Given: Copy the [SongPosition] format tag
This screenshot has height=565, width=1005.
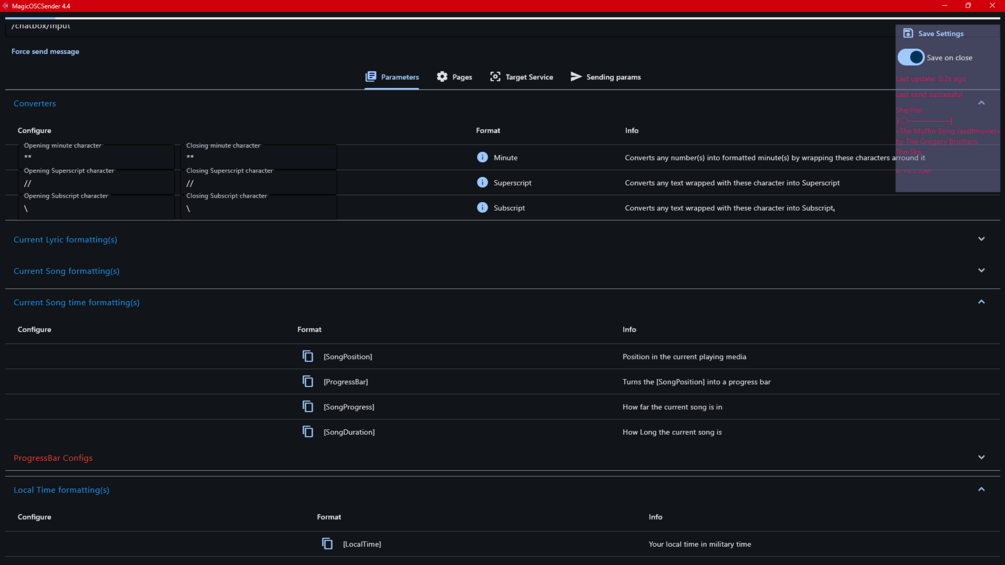Looking at the screenshot, I should point(308,356).
